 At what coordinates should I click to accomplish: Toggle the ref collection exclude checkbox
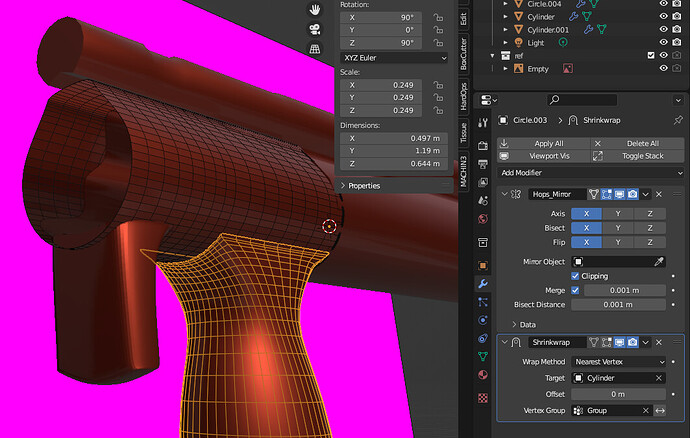(651, 55)
